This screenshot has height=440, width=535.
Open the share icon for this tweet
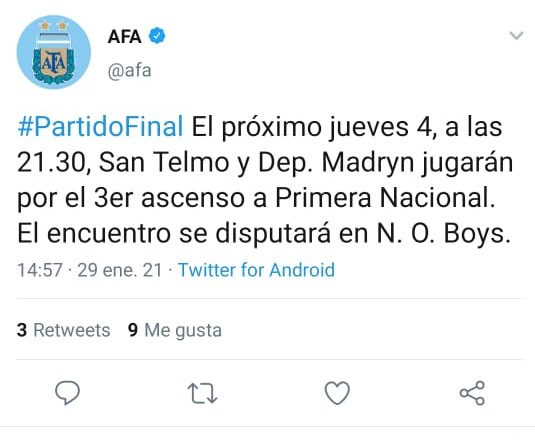point(472,393)
